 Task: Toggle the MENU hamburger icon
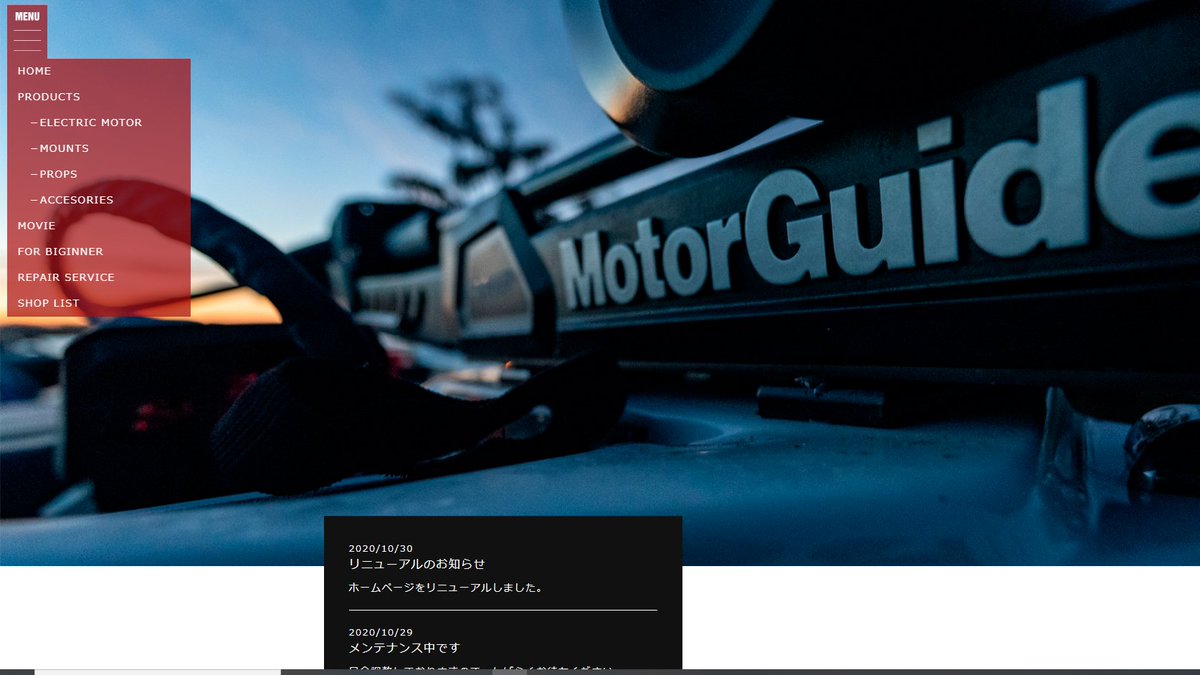pos(27,31)
